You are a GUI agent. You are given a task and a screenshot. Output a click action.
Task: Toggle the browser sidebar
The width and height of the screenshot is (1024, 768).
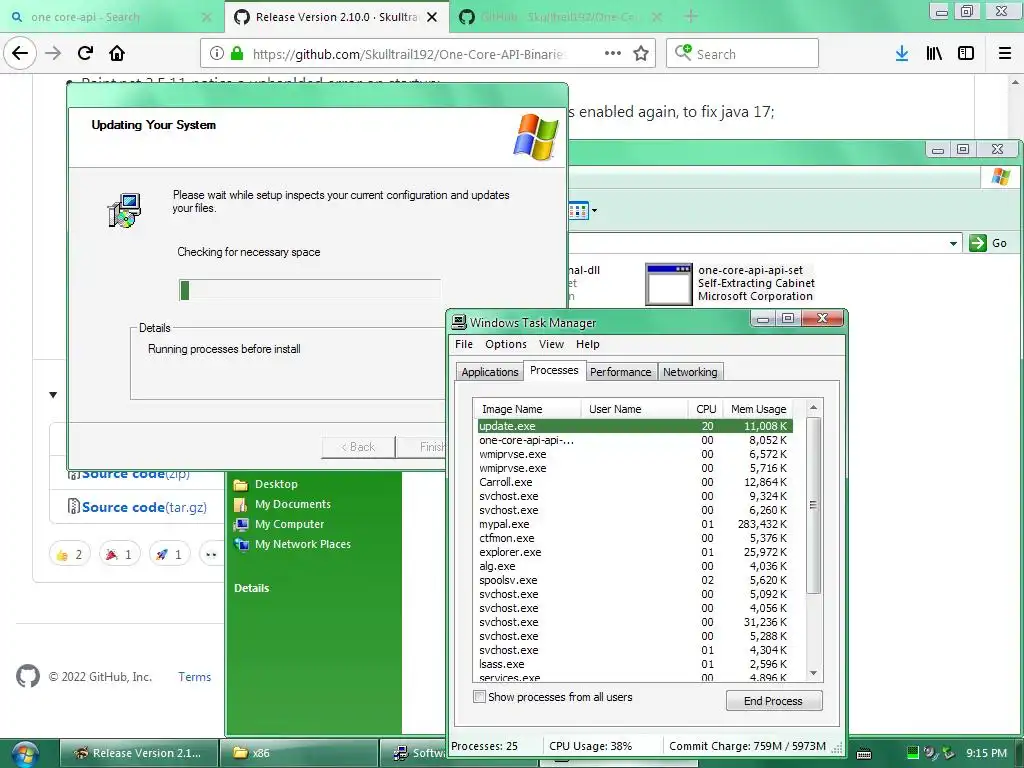tap(966, 54)
